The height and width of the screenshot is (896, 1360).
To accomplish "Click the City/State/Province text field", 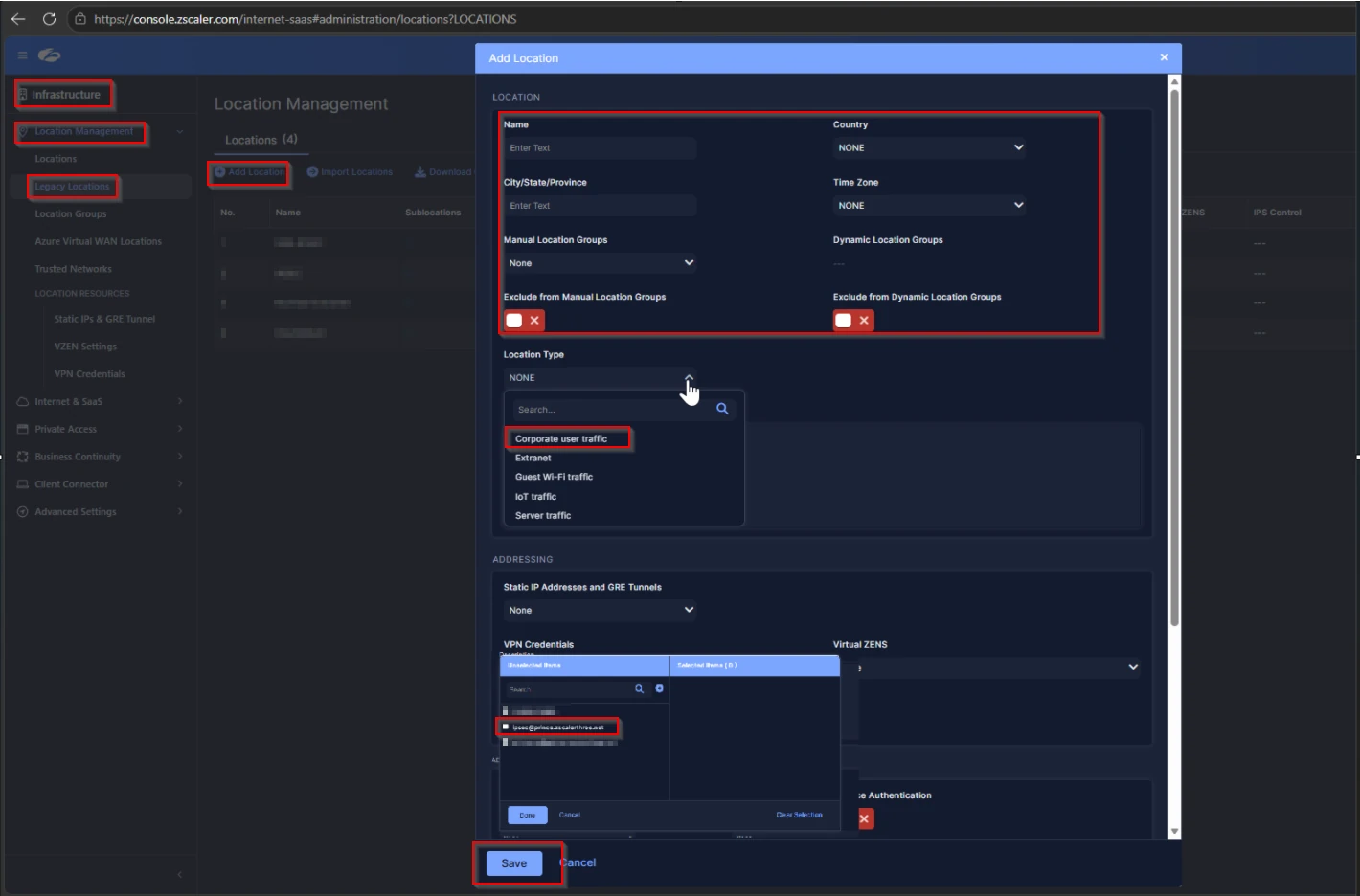I will [601, 205].
